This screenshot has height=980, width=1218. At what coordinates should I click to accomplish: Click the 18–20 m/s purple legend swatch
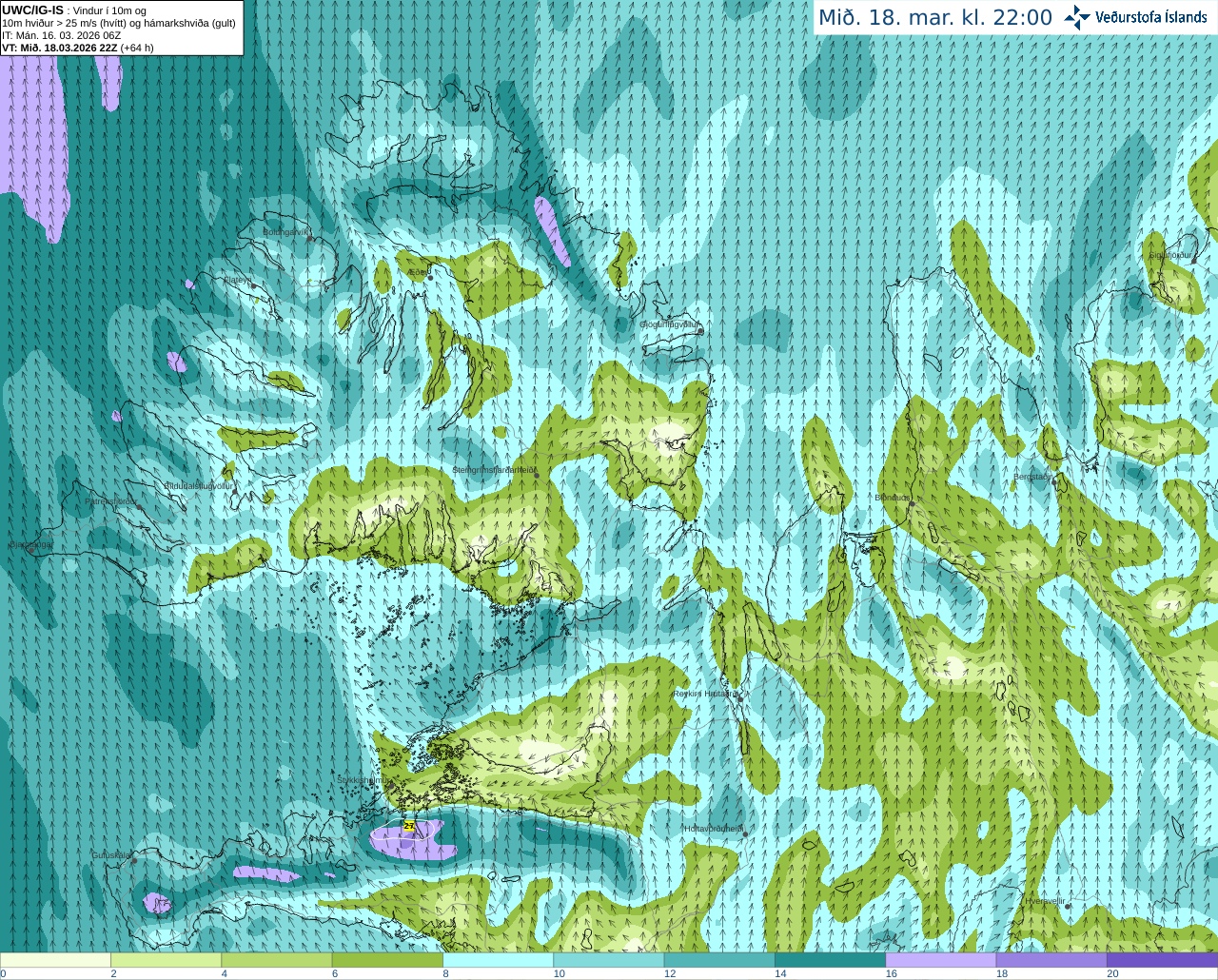[x=1051, y=960]
